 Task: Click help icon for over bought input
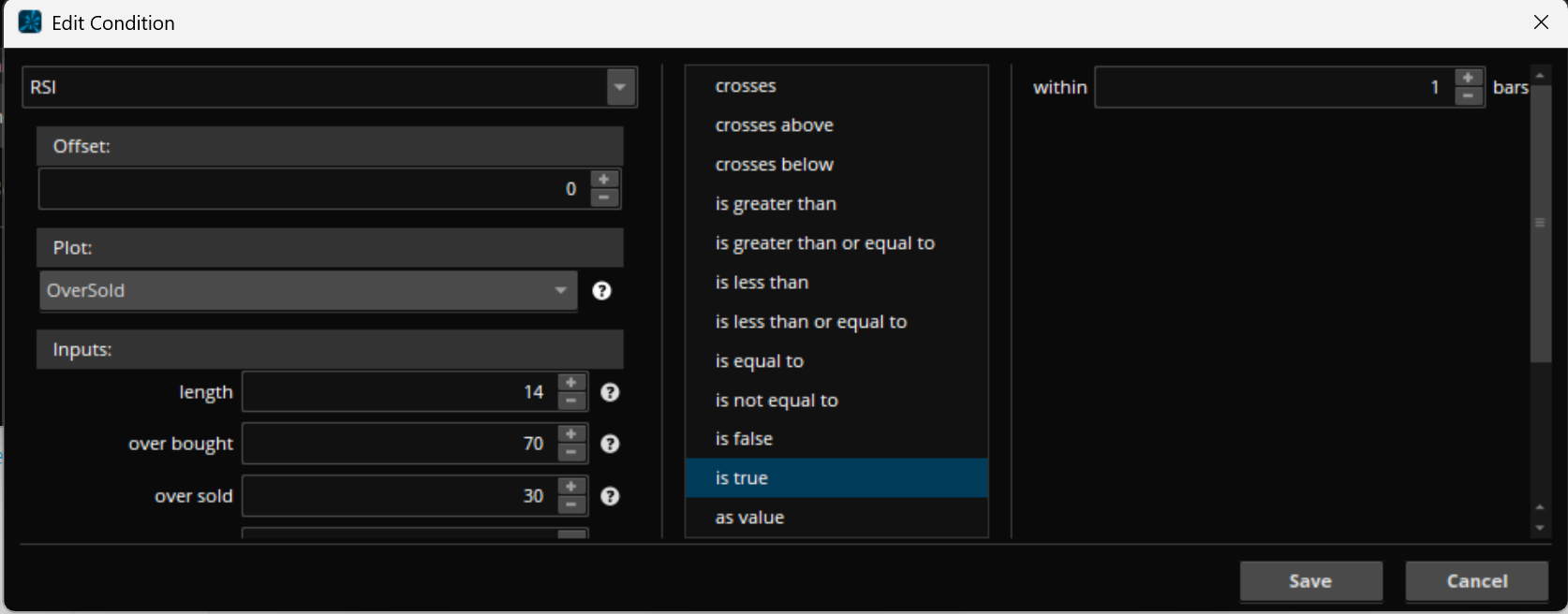pos(610,444)
